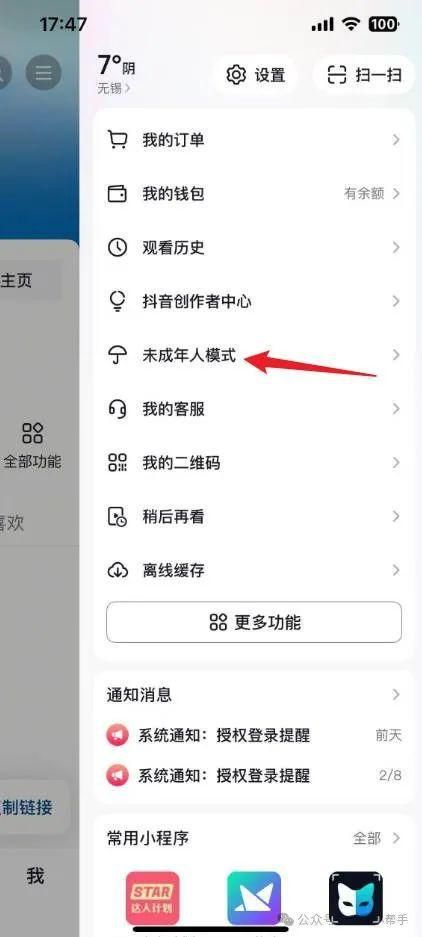The image size is (422, 937).
Task: Select the 未成年人模式 menu entry
Action: point(254,355)
